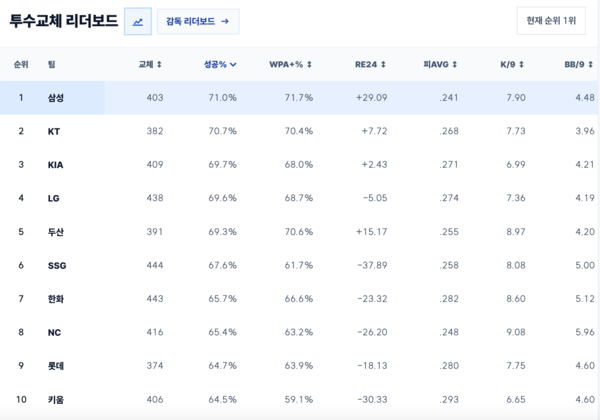The image size is (600, 420).
Task: Sort table by K/9 column
Action: [x=512, y=64]
